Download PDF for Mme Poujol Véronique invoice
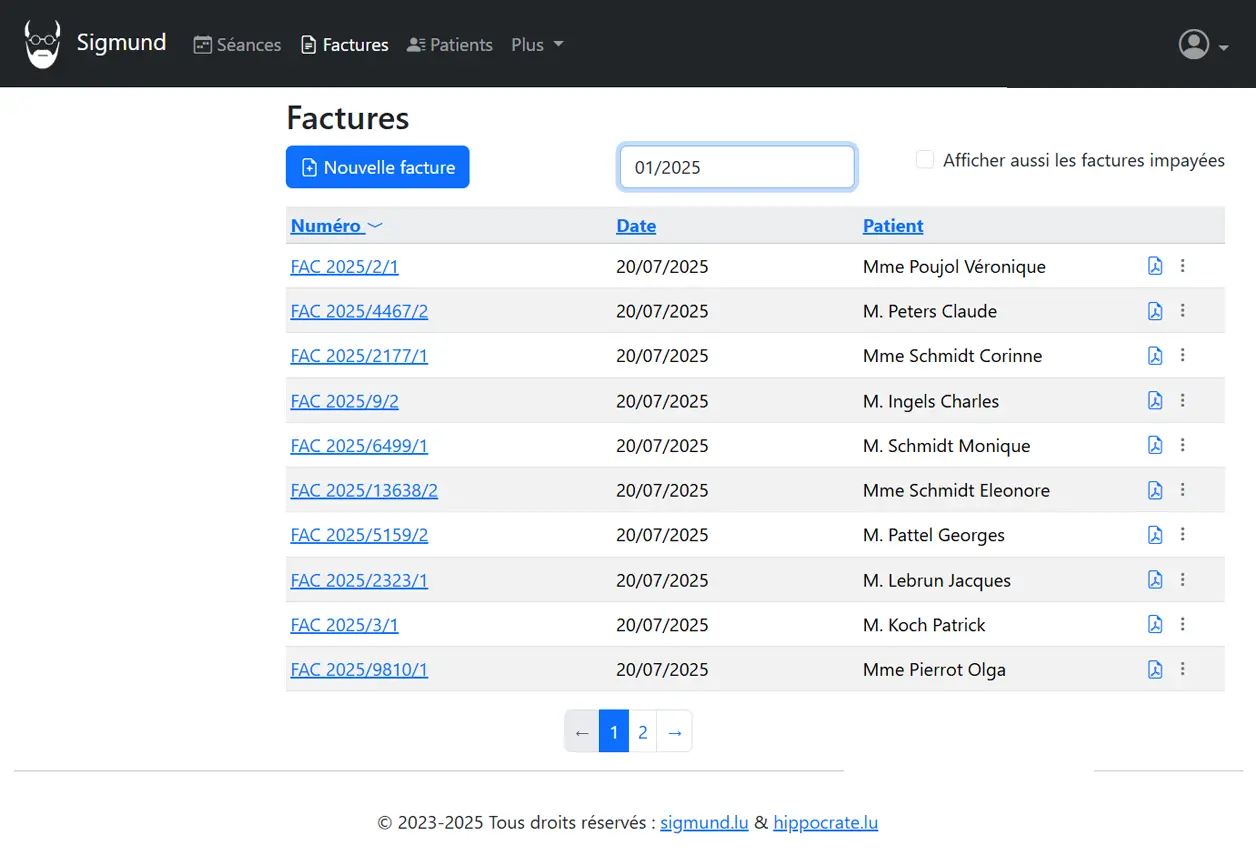The height and width of the screenshot is (860, 1256). pos(1155,266)
